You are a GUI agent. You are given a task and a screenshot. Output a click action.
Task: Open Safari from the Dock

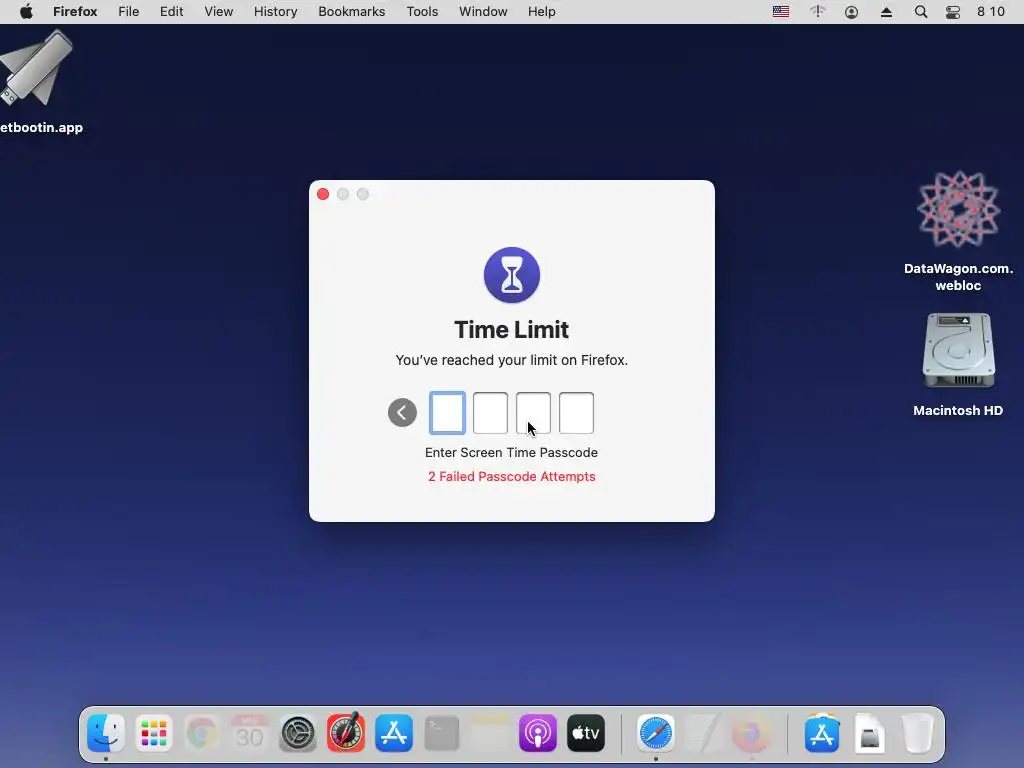pos(655,733)
